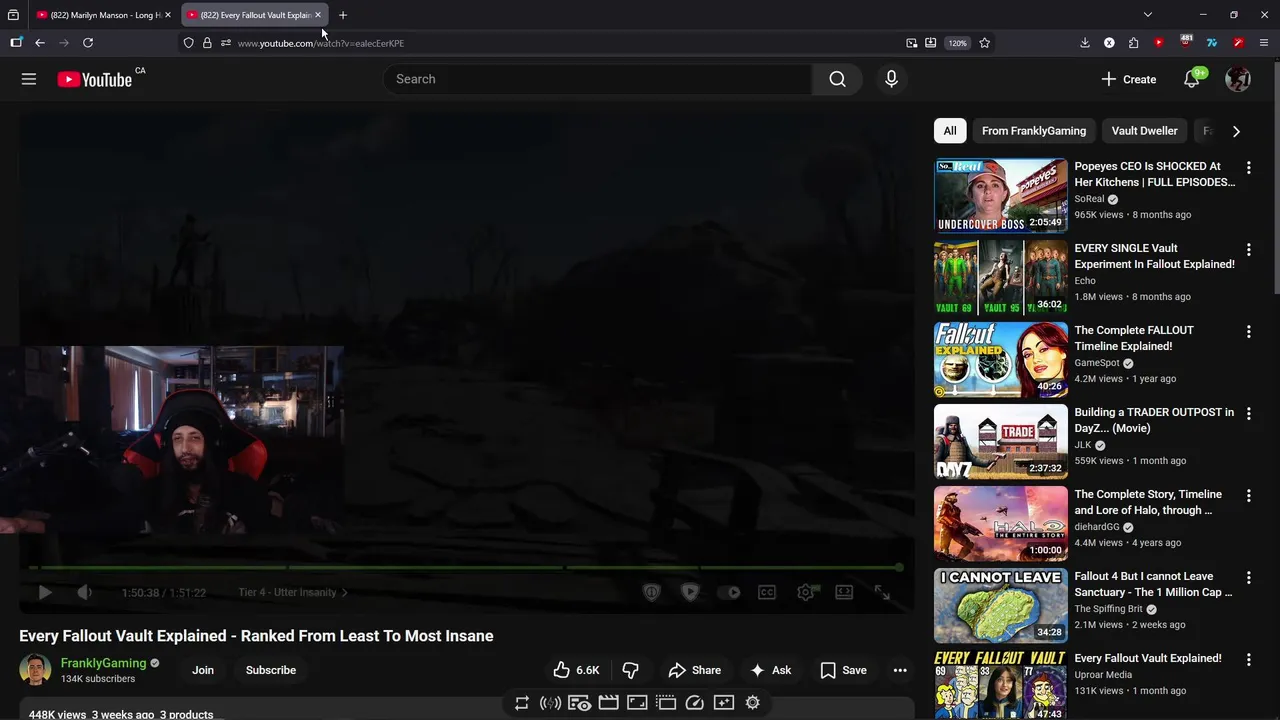Click the site padlock icon
Image resolution: width=1280 pixels, height=720 pixels.
pyautogui.click(x=207, y=43)
